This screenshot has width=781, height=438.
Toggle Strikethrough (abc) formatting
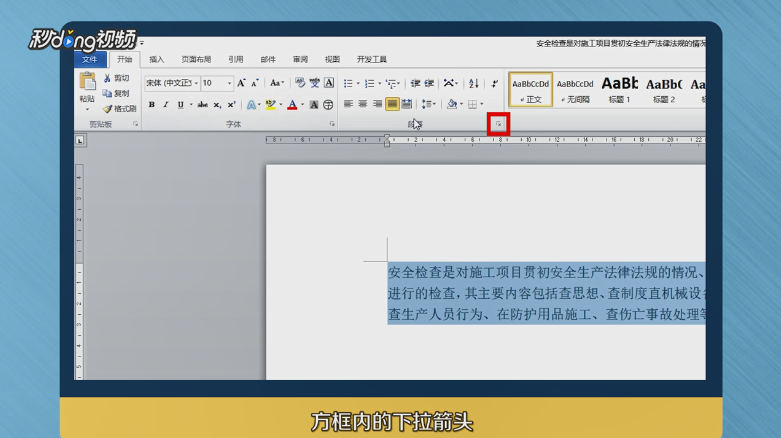click(x=202, y=105)
